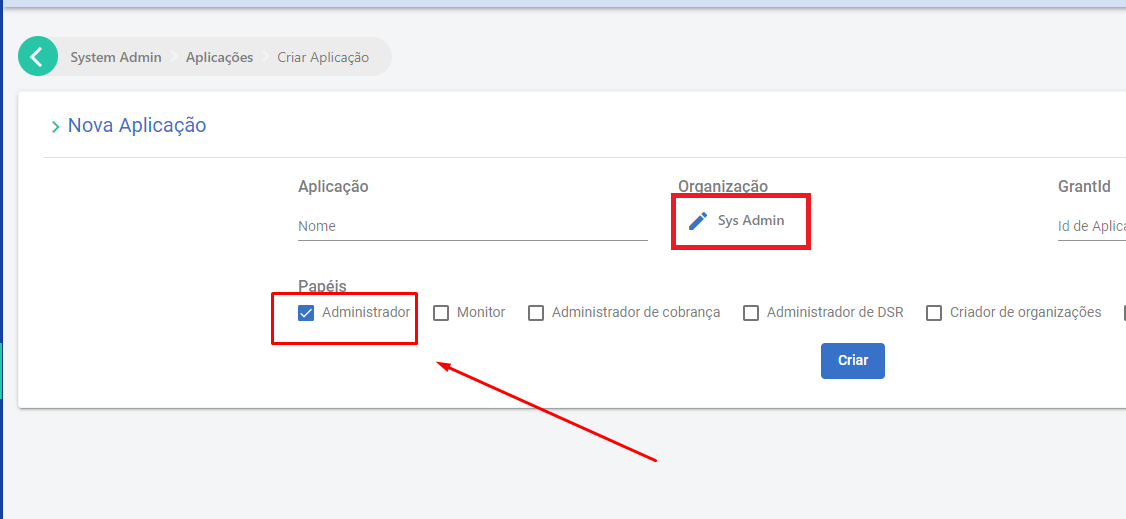This screenshot has width=1126, height=519.
Task: Enable the Monitor role checkbox
Action: 441,313
